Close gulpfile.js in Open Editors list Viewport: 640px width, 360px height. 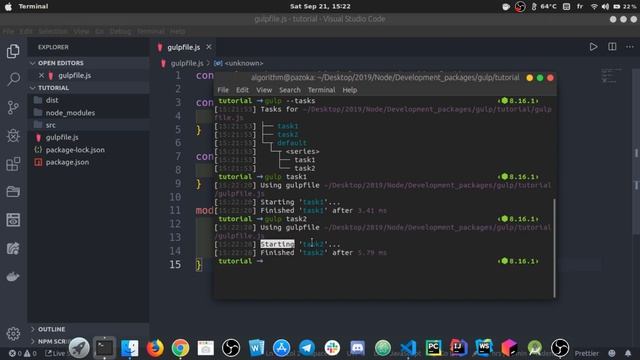pos(41,75)
